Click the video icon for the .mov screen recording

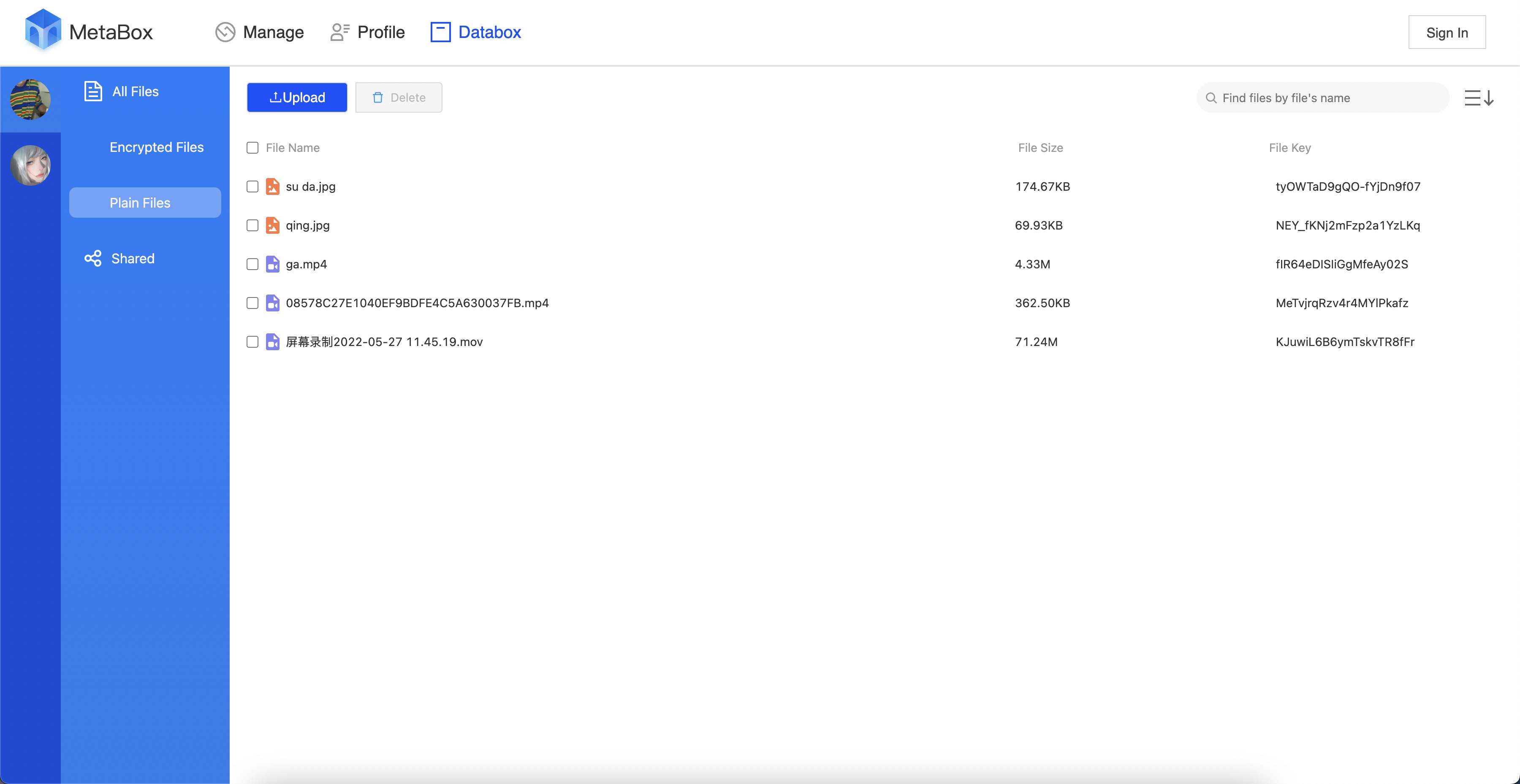tap(272, 342)
